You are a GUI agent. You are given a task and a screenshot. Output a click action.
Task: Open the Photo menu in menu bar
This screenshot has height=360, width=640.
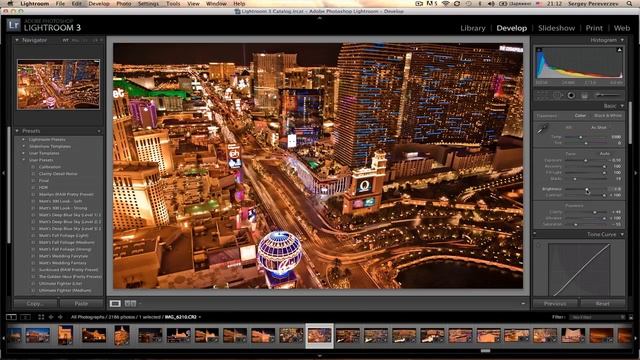coord(124,4)
